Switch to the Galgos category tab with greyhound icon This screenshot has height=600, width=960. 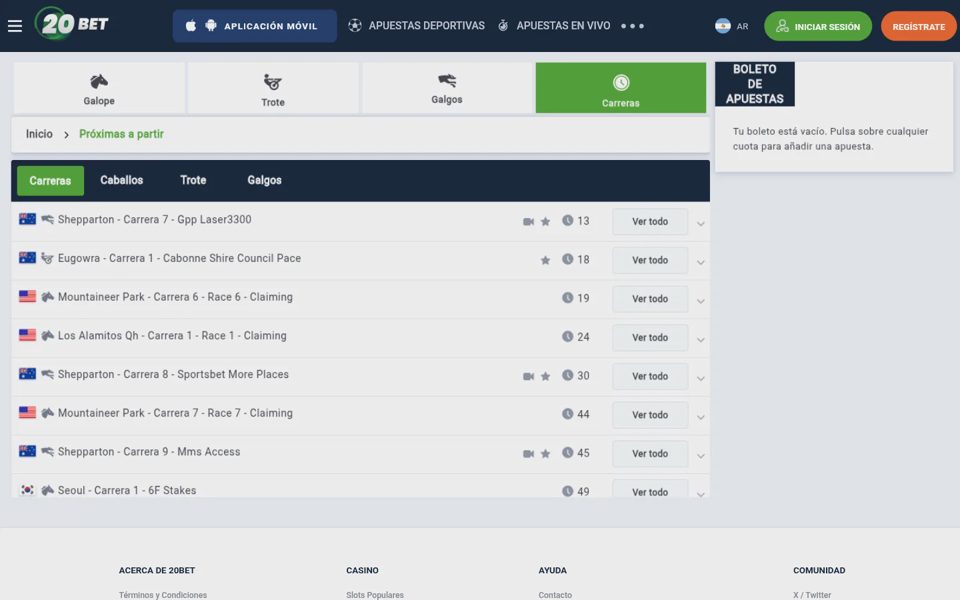[x=447, y=88]
